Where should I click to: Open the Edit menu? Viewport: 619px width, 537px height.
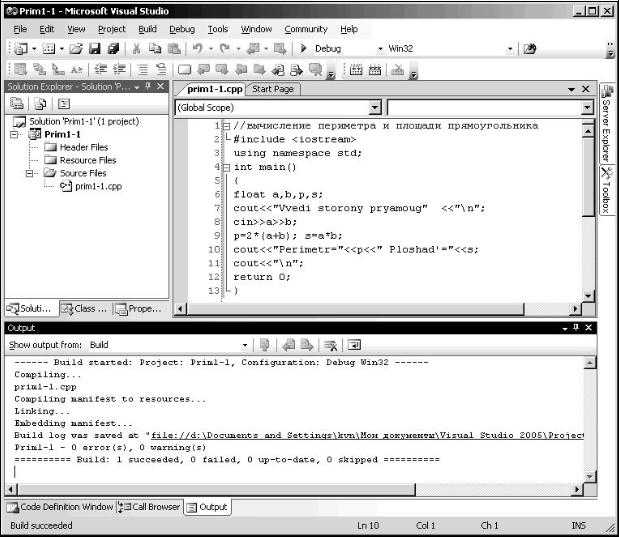click(x=47, y=29)
